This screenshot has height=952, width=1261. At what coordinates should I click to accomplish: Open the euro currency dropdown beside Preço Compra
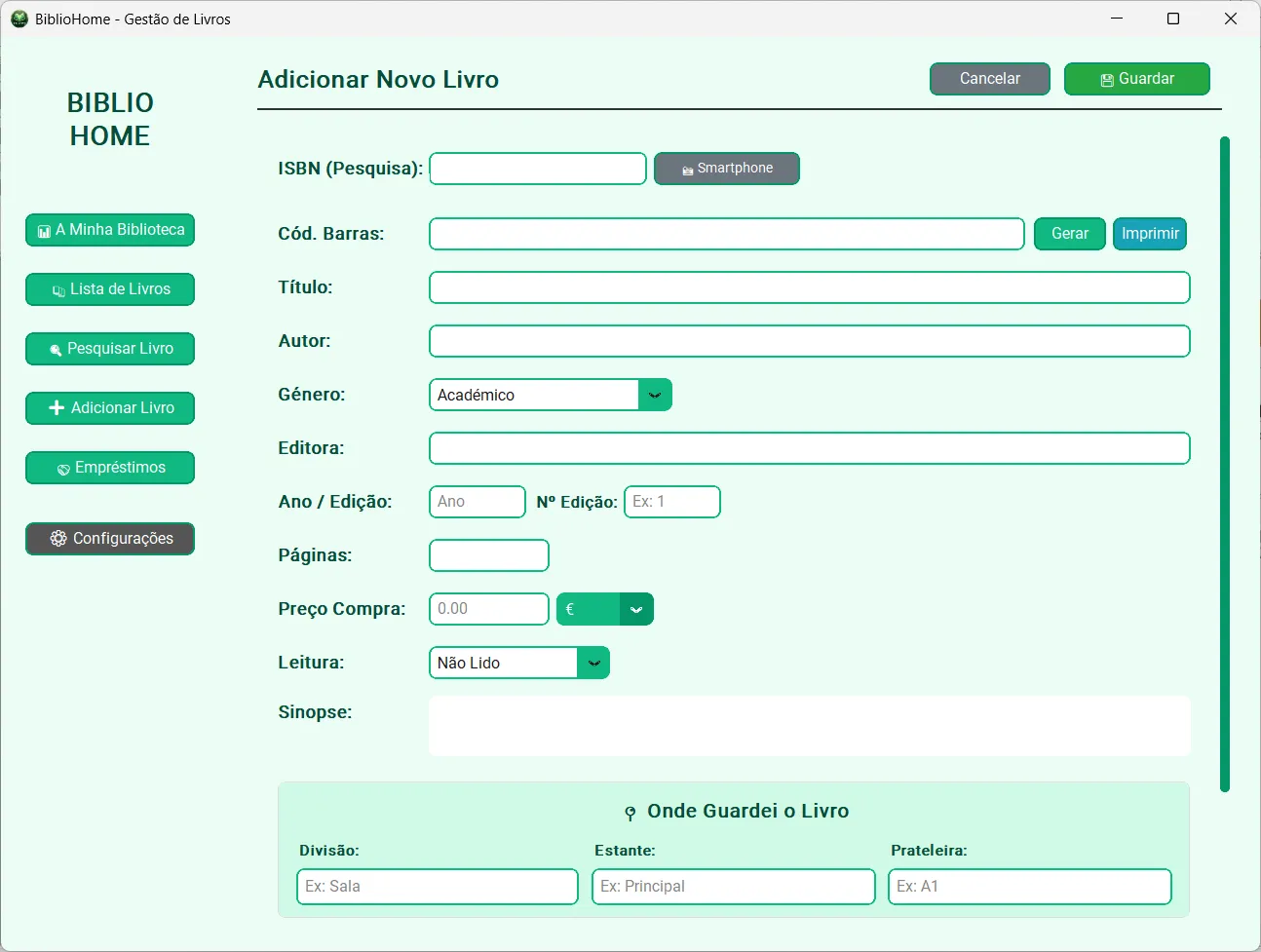click(x=637, y=608)
